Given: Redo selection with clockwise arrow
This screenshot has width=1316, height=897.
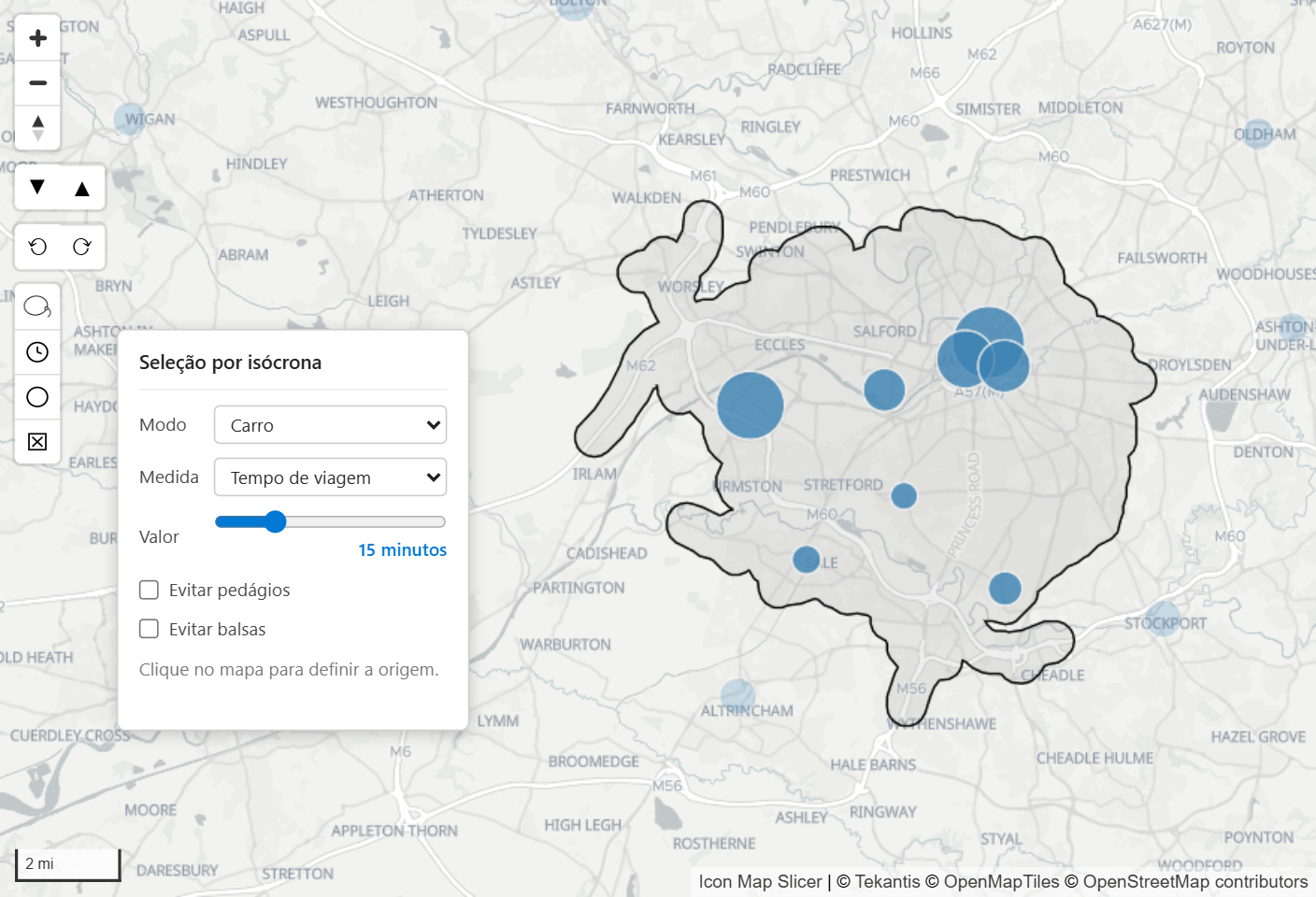Looking at the screenshot, I should 82,247.
